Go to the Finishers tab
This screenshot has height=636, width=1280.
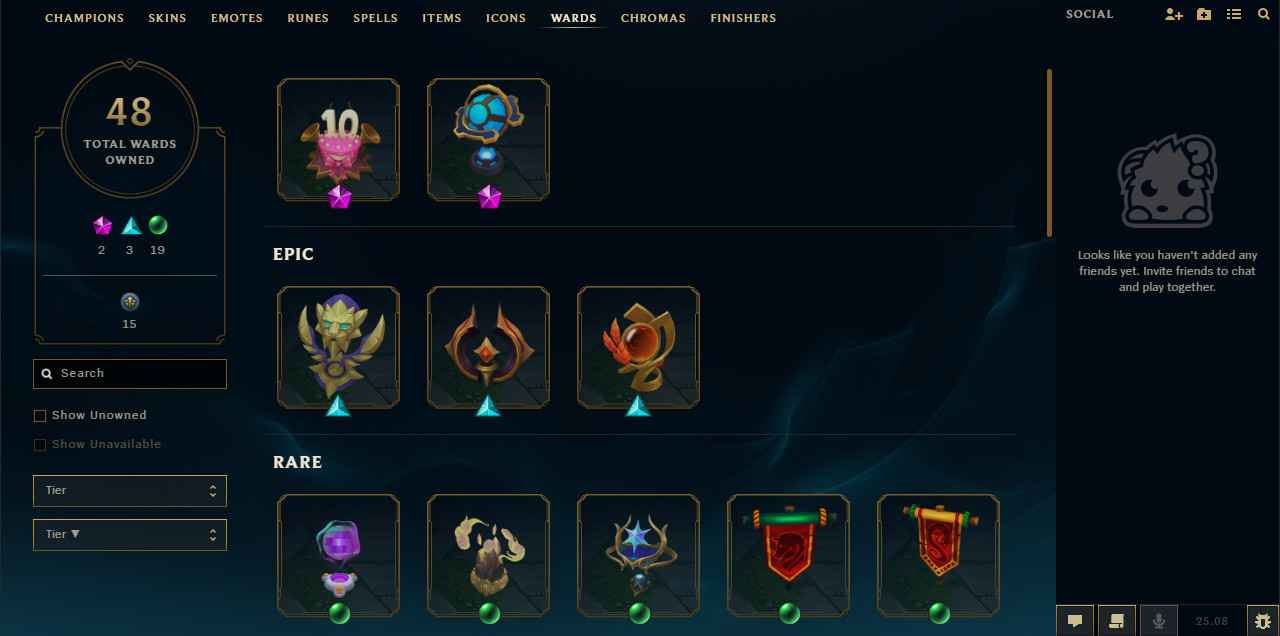743,18
